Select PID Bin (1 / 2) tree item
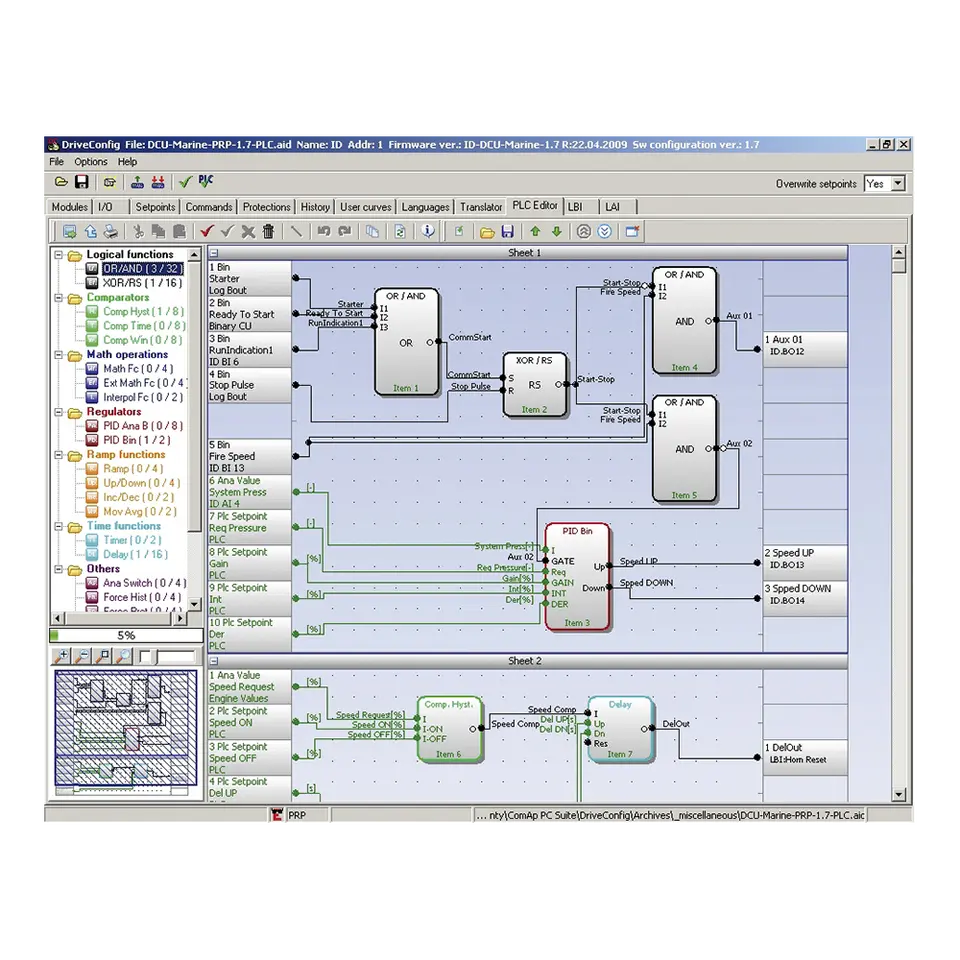This screenshot has width=960, height=960. point(137,440)
